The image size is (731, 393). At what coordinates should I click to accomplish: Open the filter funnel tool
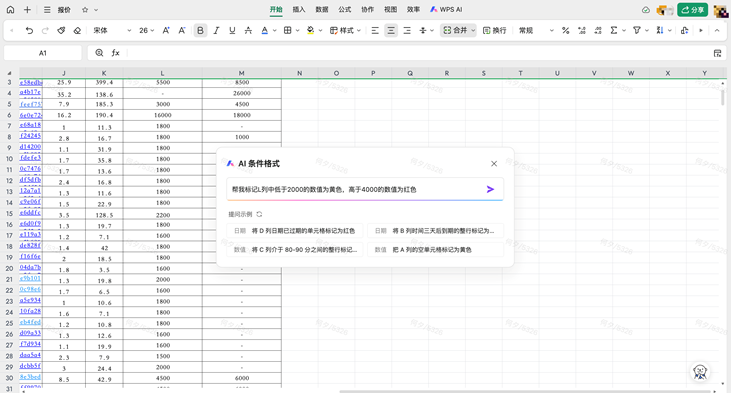(636, 30)
